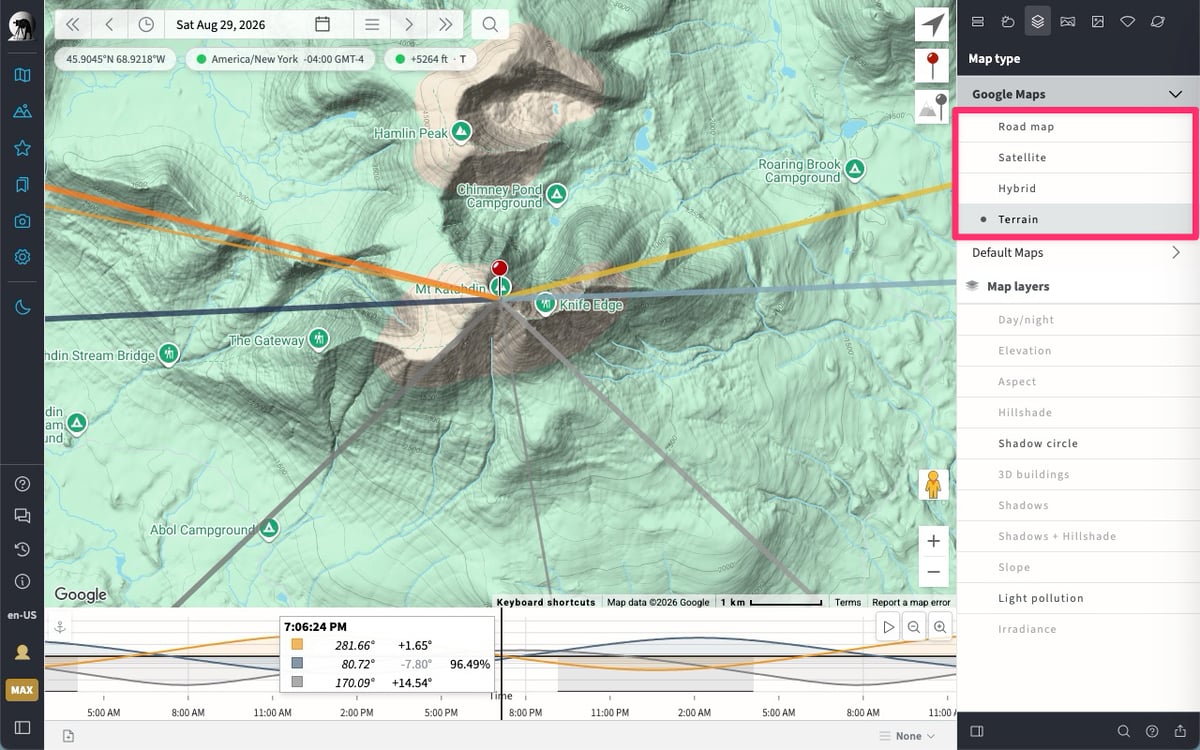Screen dimensions: 1200x750
Task: Open the mountains/terrain sidebar icon
Action: [x=22, y=111]
